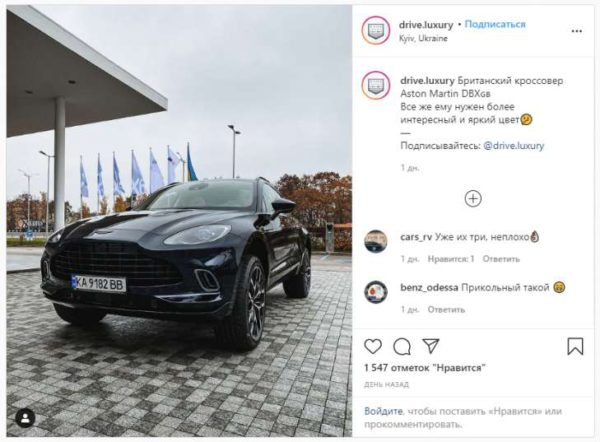Open the Aston Martin DBX photo
Screen dimensions: 600x442
click(179, 221)
